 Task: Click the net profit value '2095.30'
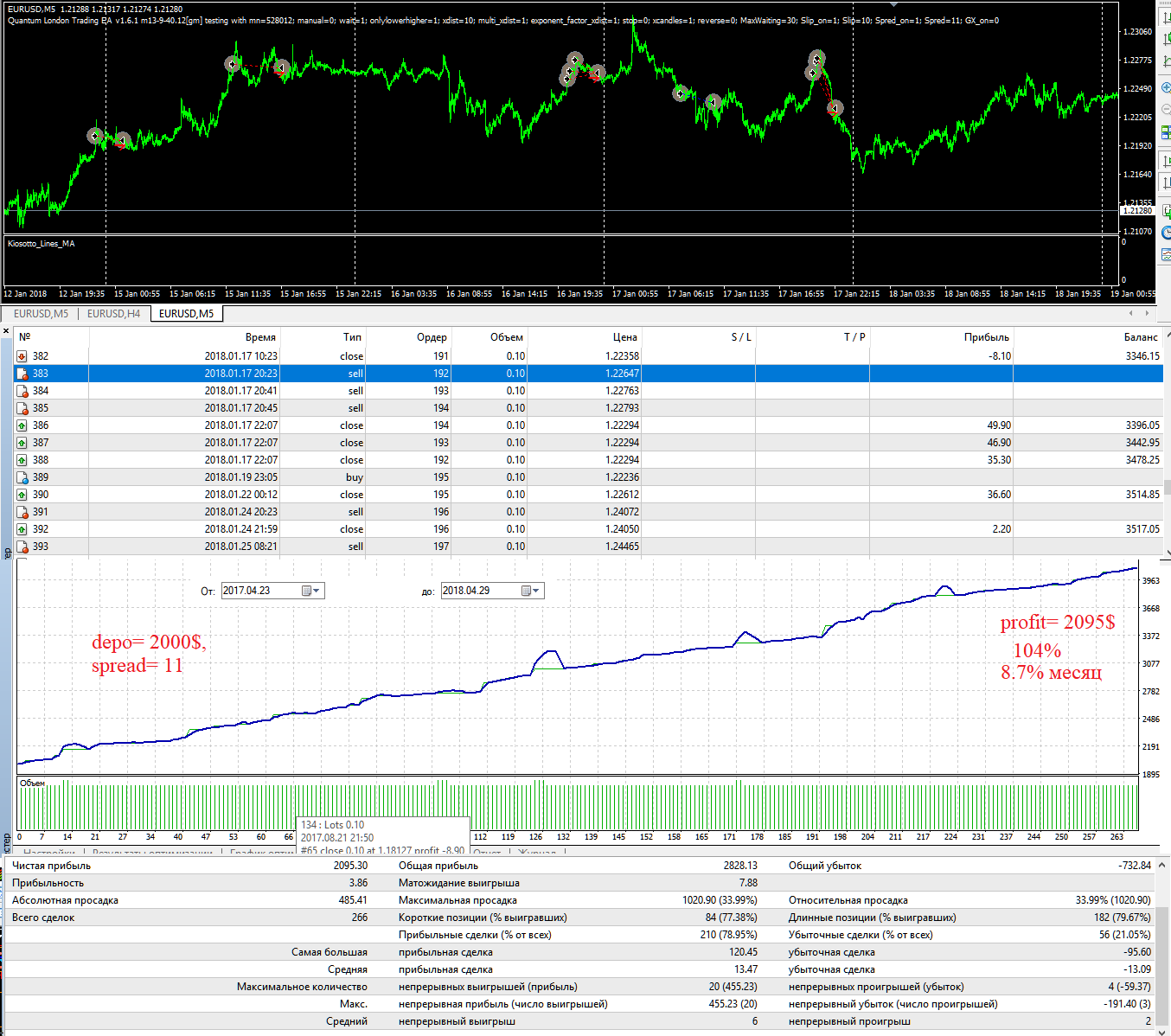350,866
